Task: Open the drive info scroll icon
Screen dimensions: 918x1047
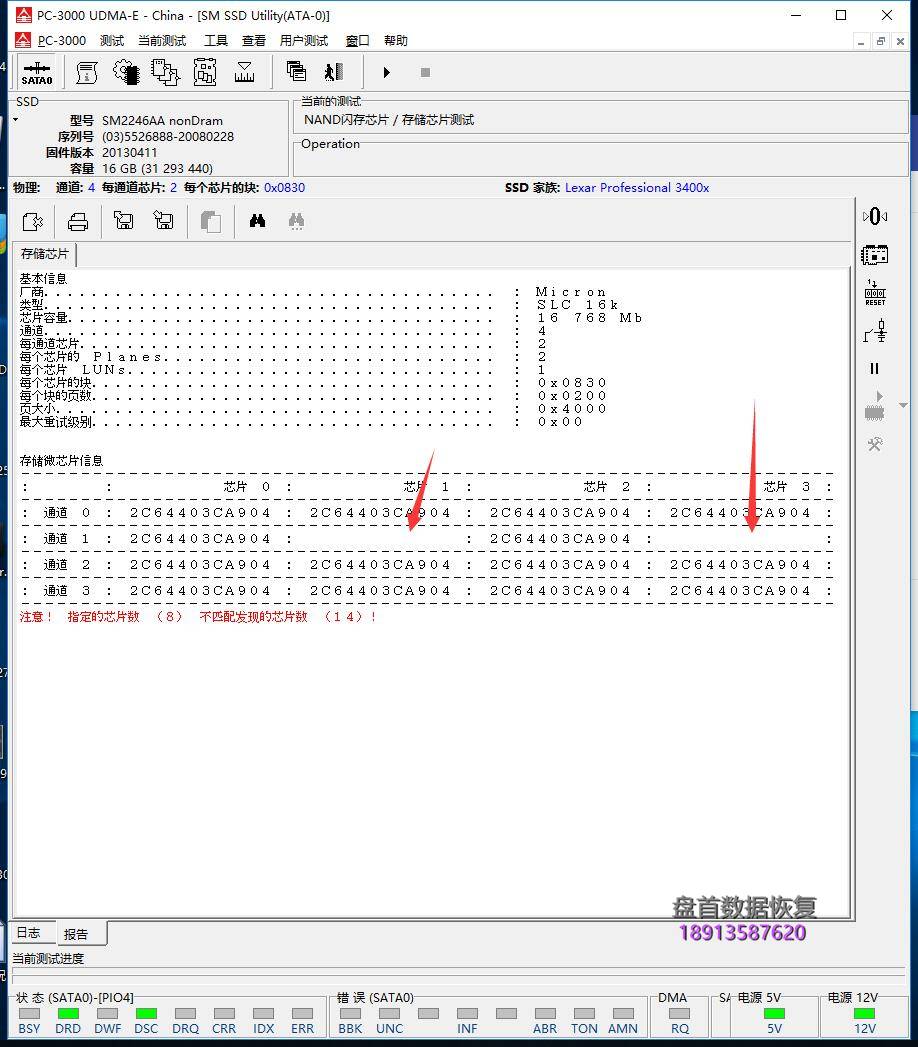Action: pos(87,72)
